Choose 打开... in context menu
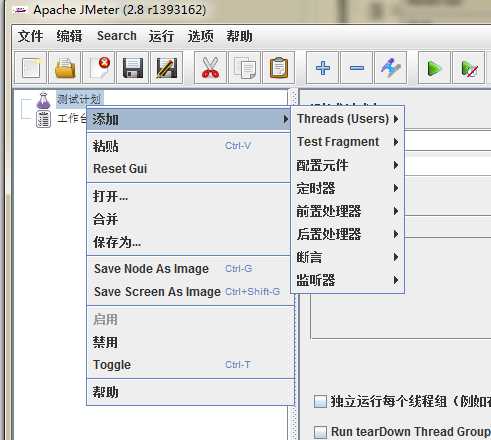Image resolution: width=491 pixels, height=440 pixels. 189,196
